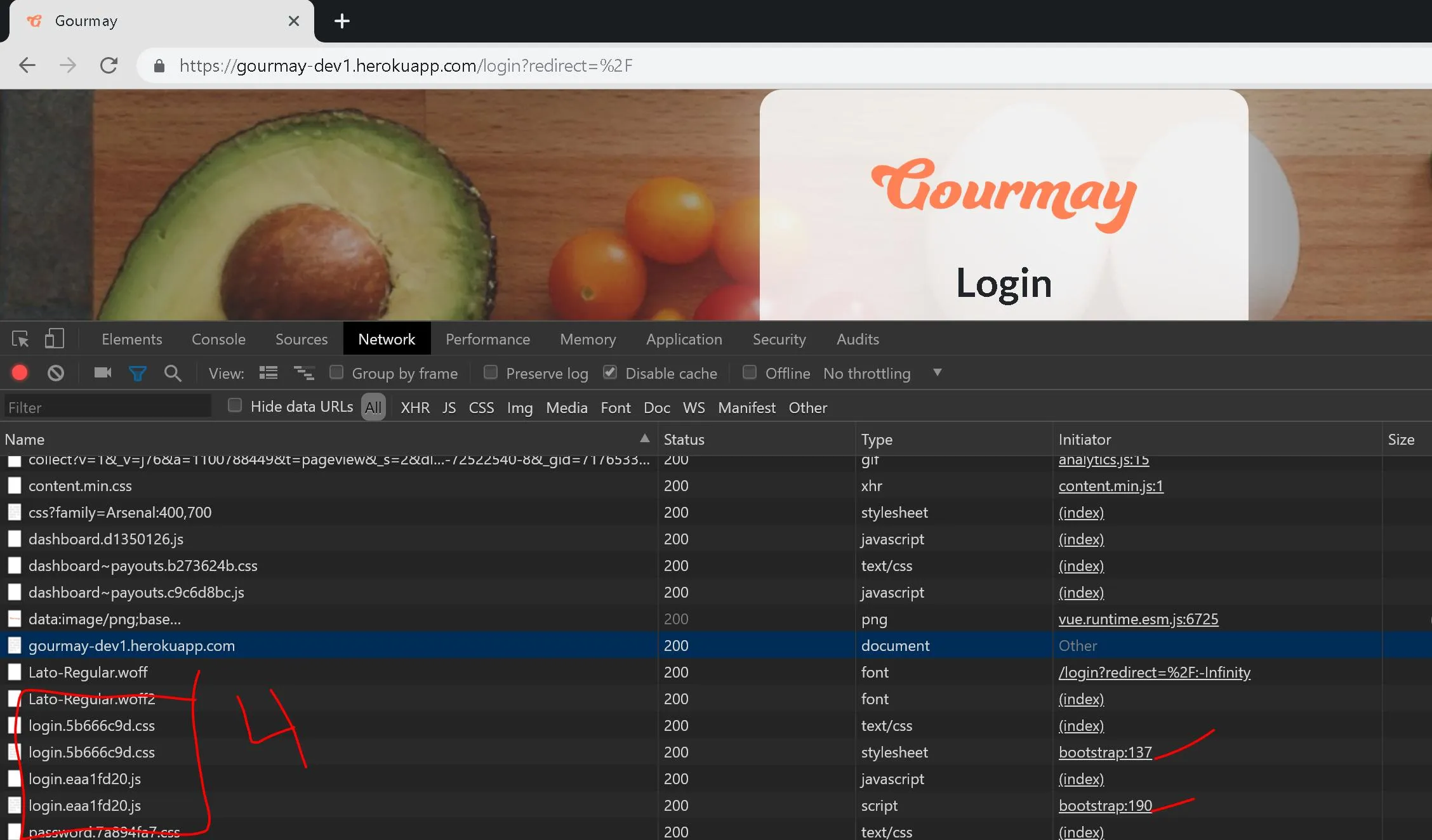Toggle device toolbar icon
1432x840 pixels.
pyautogui.click(x=55, y=339)
